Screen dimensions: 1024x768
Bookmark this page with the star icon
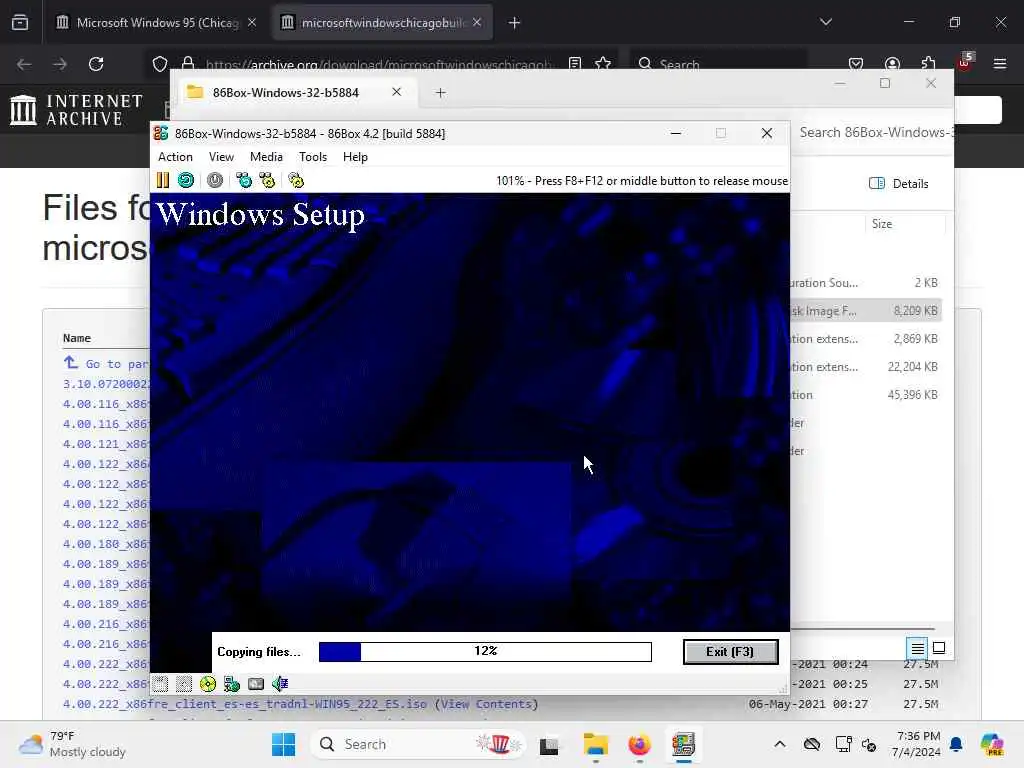[603, 63]
